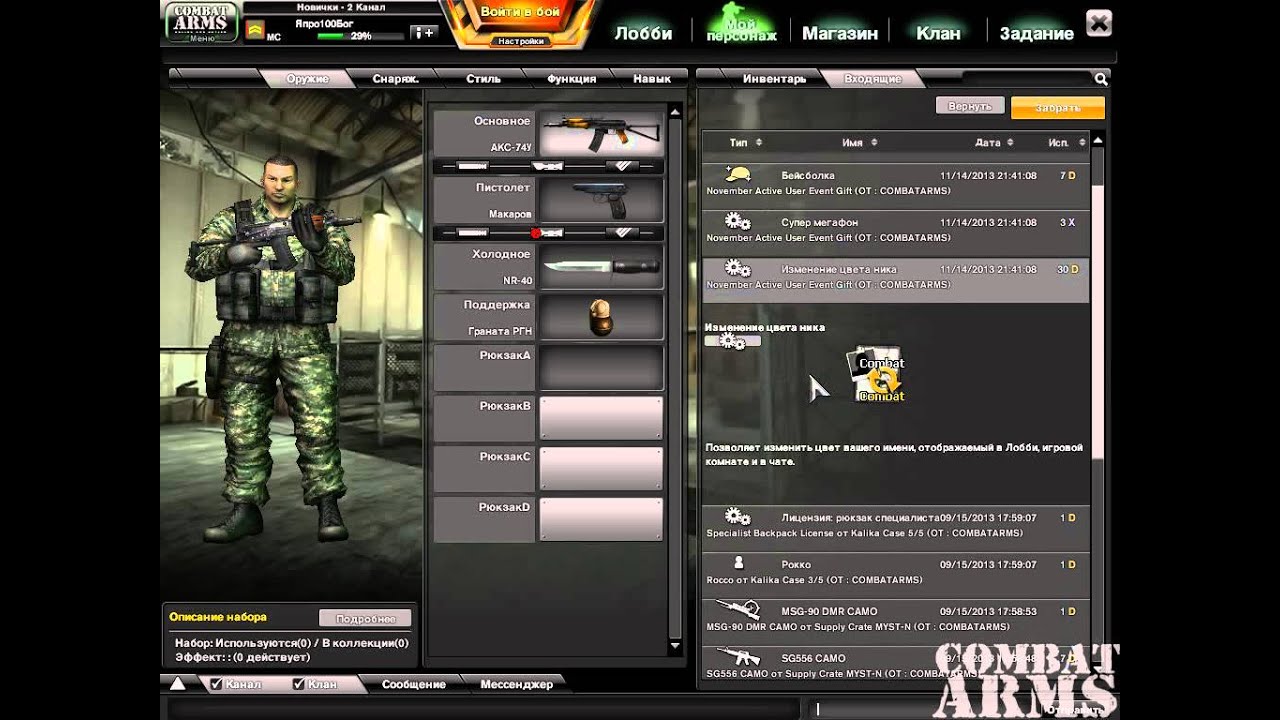Sort the list by Тип column

pos(745,143)
